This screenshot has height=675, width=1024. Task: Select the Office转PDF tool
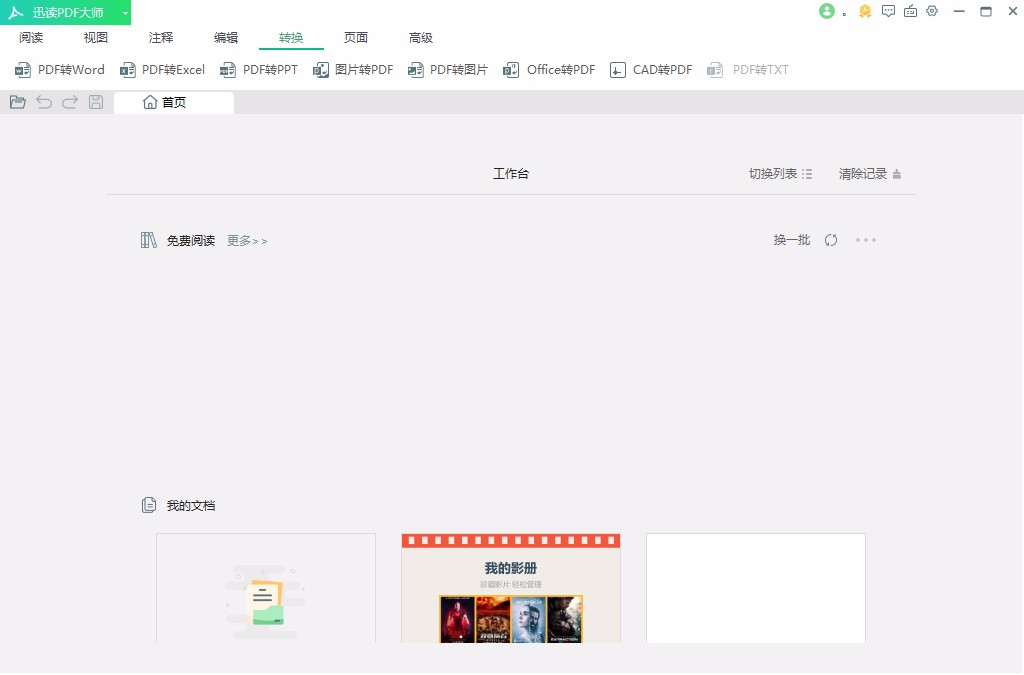tap(548, 70)
